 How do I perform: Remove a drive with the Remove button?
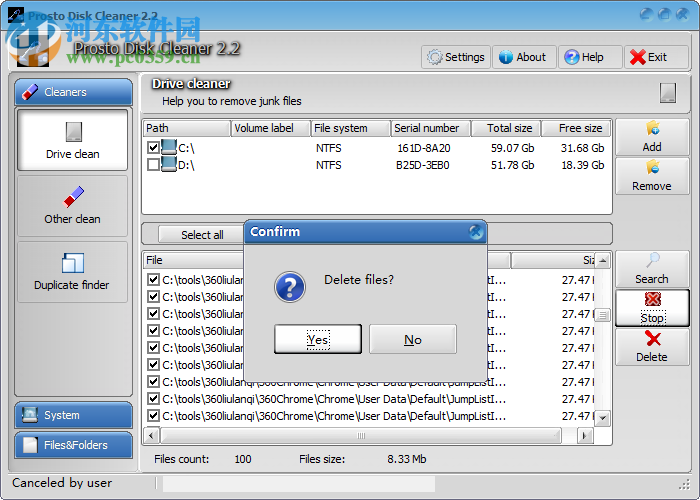tap(652, 176)
